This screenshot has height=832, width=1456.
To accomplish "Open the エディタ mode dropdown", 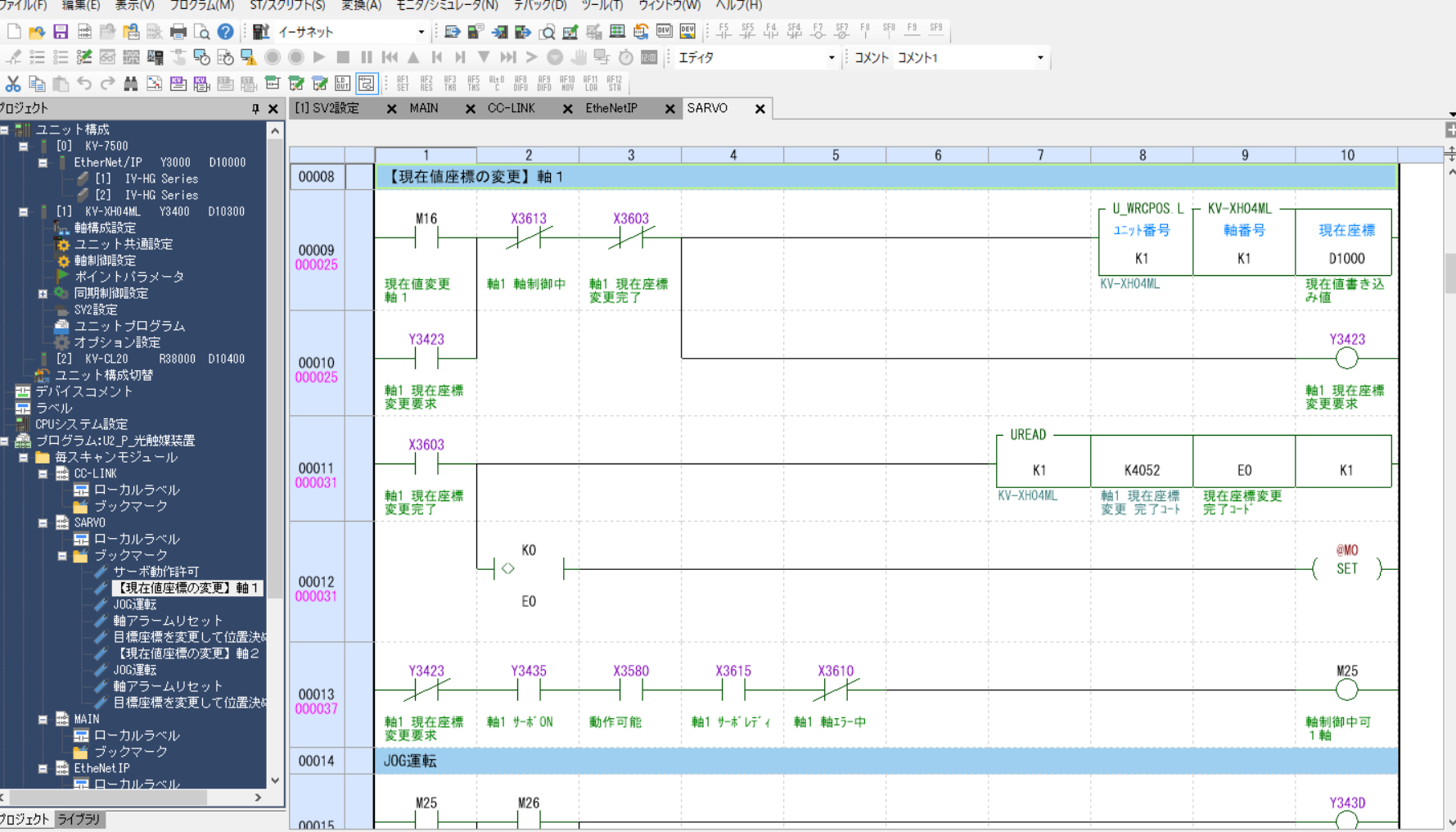I will click(x=832, y=57).
